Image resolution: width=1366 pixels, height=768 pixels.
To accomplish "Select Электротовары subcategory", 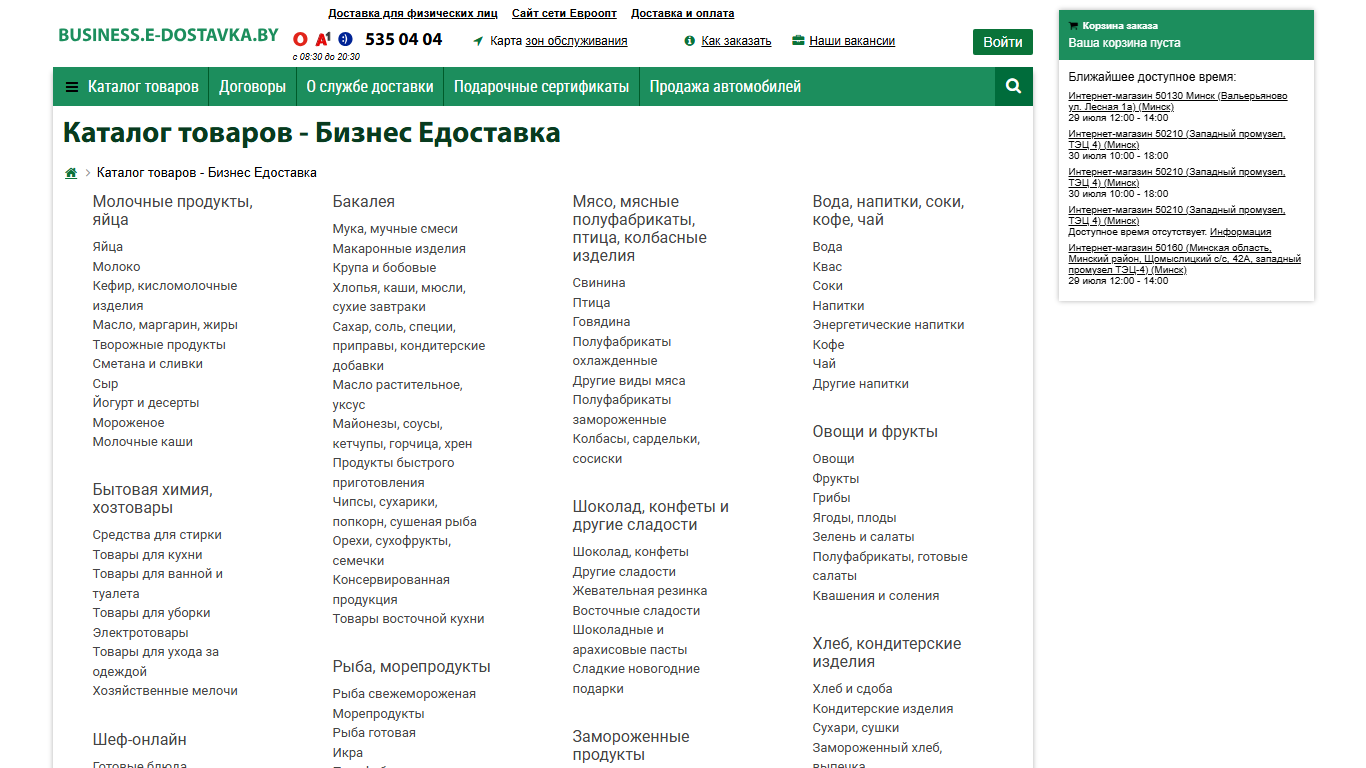I will [x=140, y=633].
